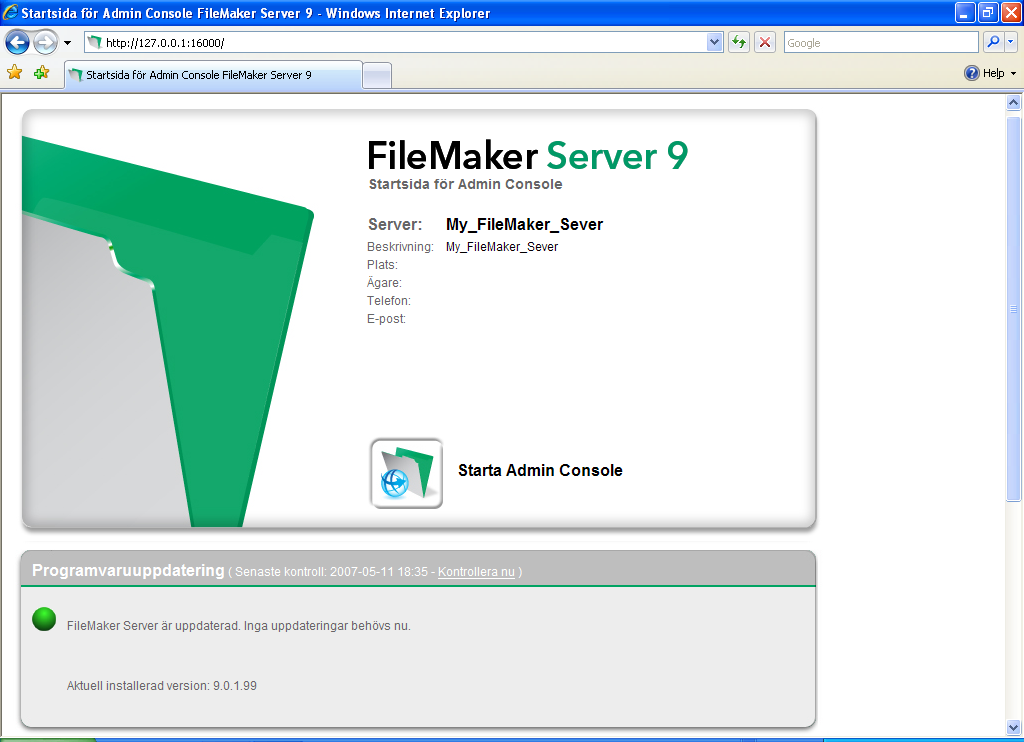
Task: Click the Stop loading red X icon
Action: click(x=765, y=42)
